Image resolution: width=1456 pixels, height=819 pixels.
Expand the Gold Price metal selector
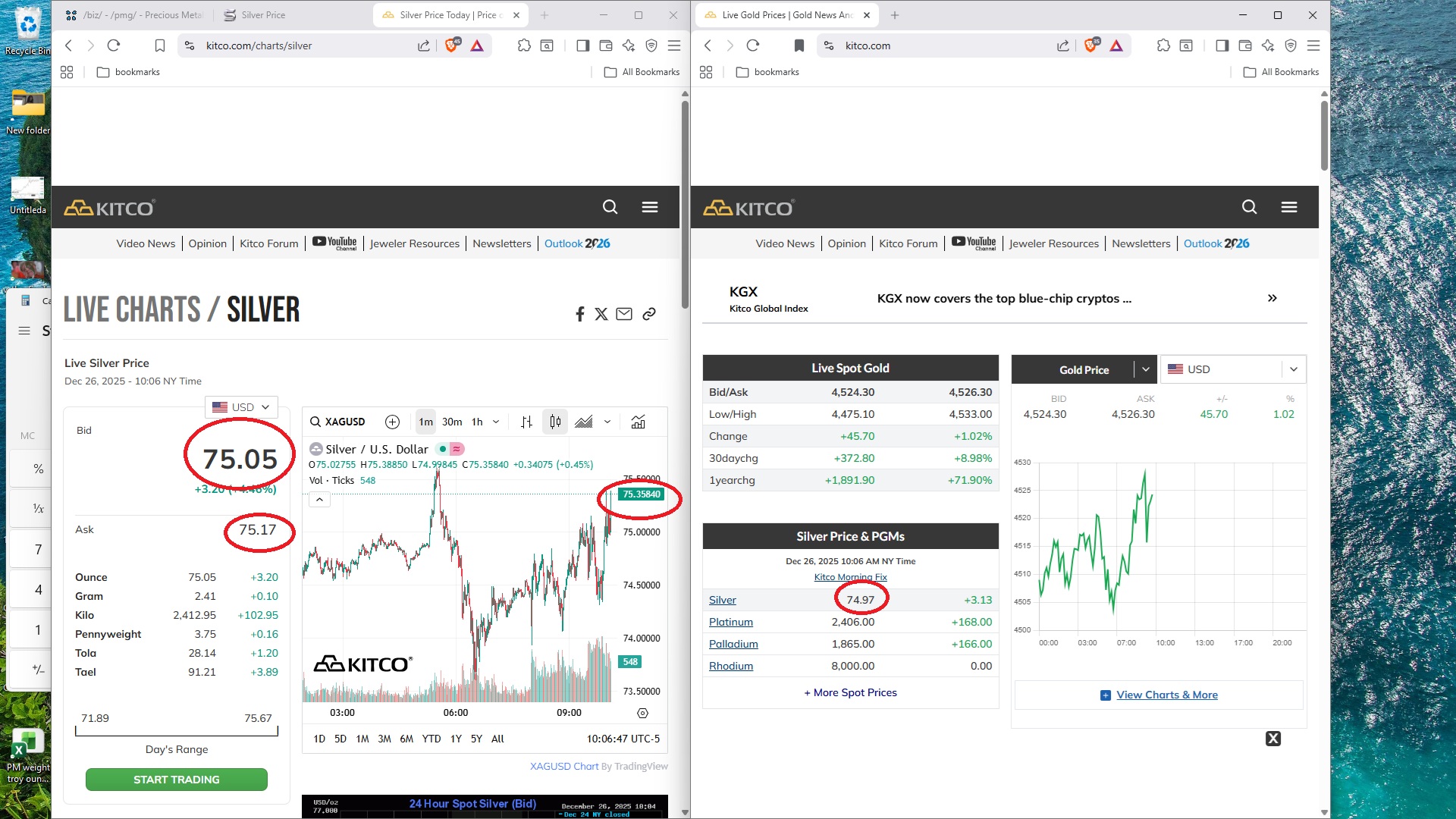pyautogui.click(x=1145, y=369)
